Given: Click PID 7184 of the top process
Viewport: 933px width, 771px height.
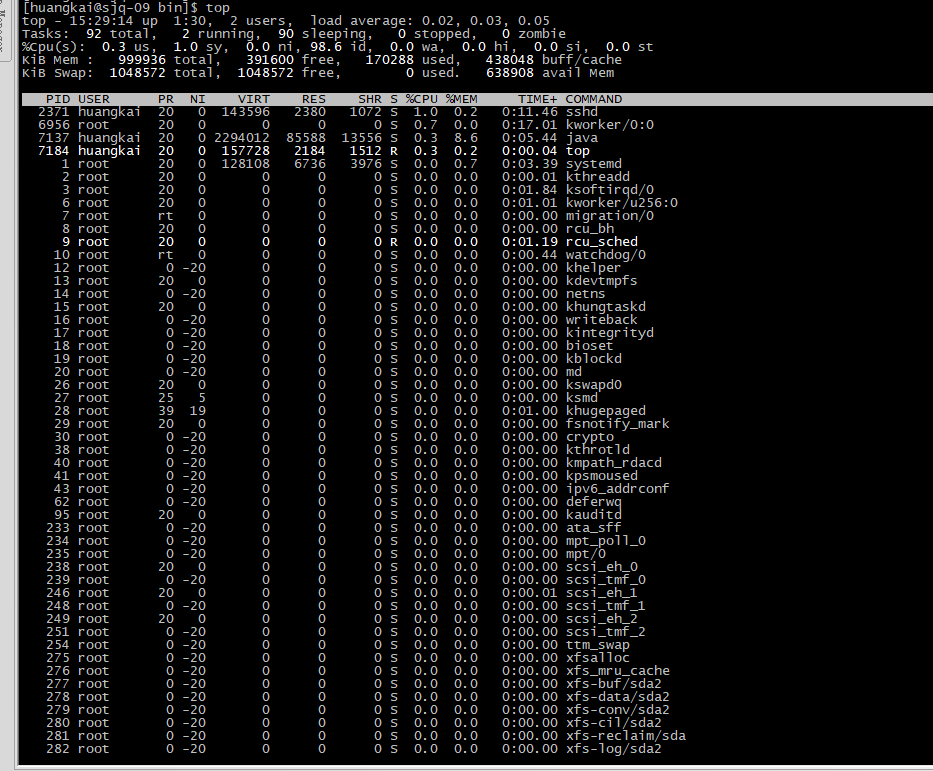Looking at the screenshot, I should pos(54,151).
